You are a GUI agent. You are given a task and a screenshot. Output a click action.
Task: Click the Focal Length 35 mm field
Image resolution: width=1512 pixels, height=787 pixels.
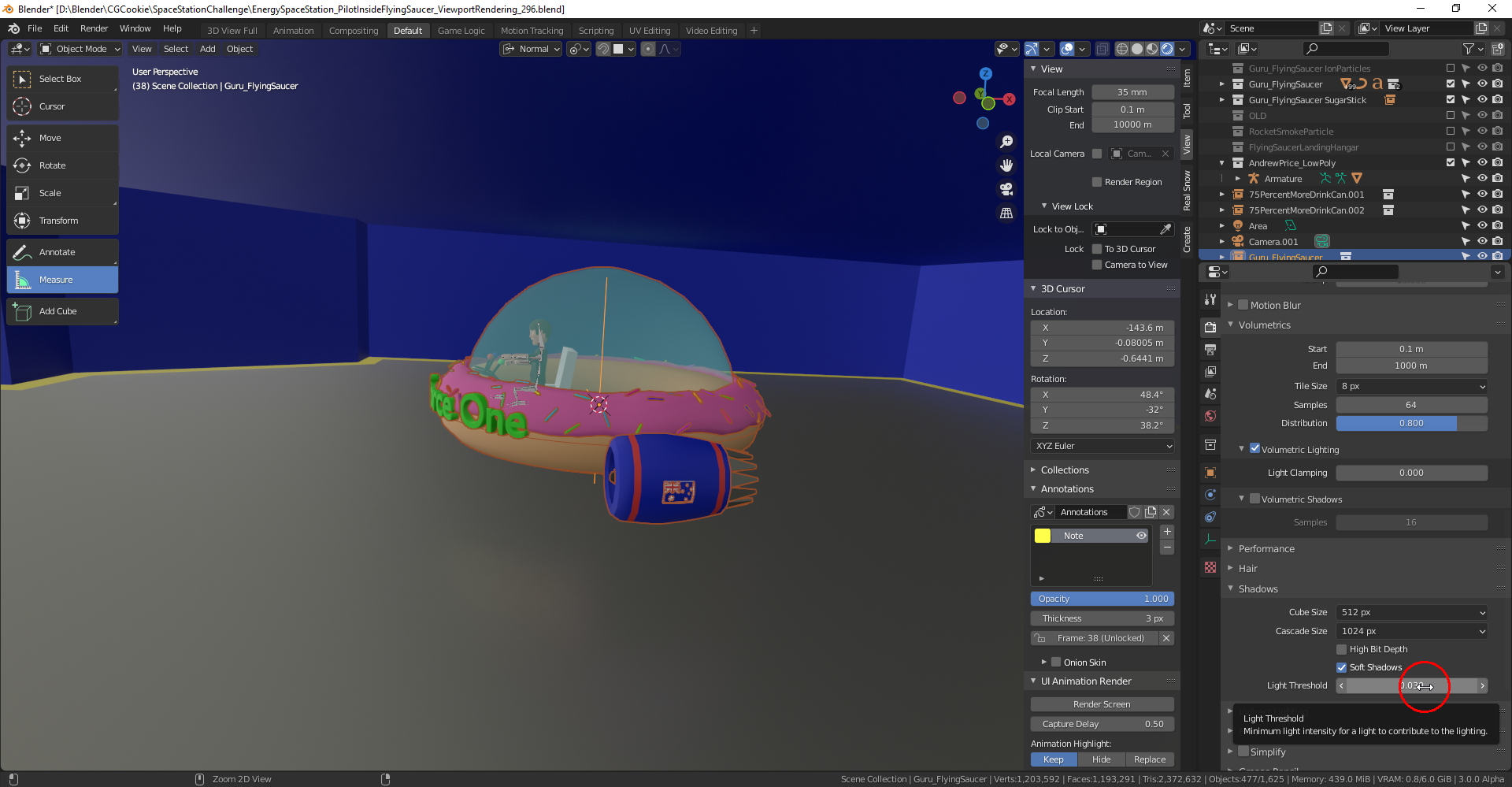coord(1132,92)
